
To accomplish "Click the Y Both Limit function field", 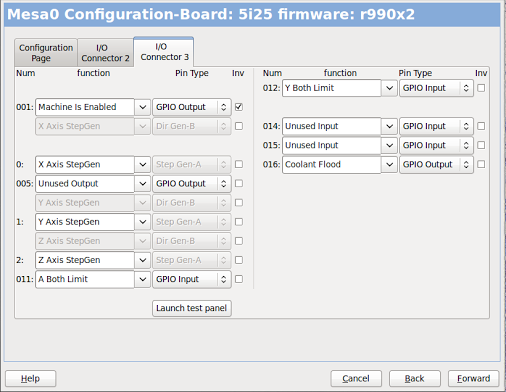I will pos(332,88).
